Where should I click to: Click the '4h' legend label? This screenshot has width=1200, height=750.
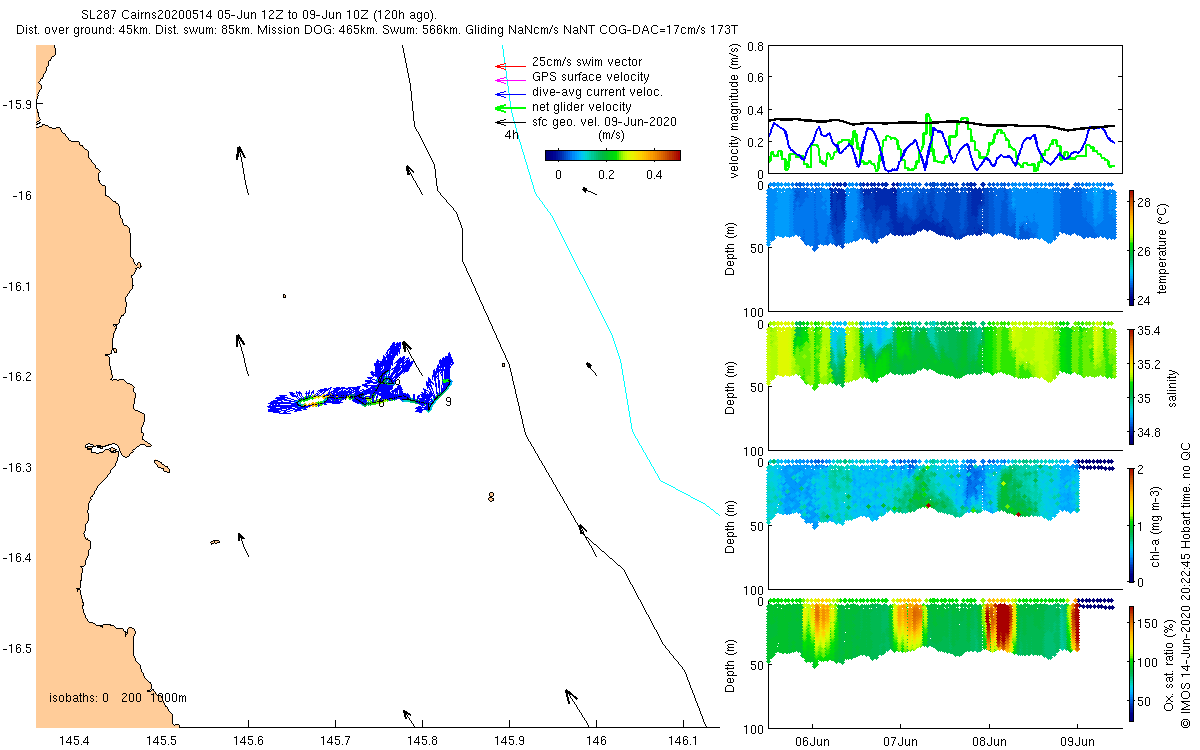(511, 135)
